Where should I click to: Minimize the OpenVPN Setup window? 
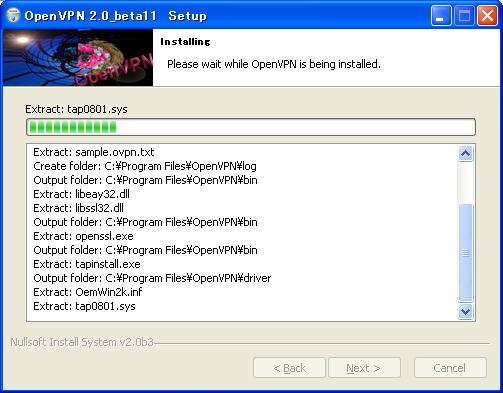point(441,16)
